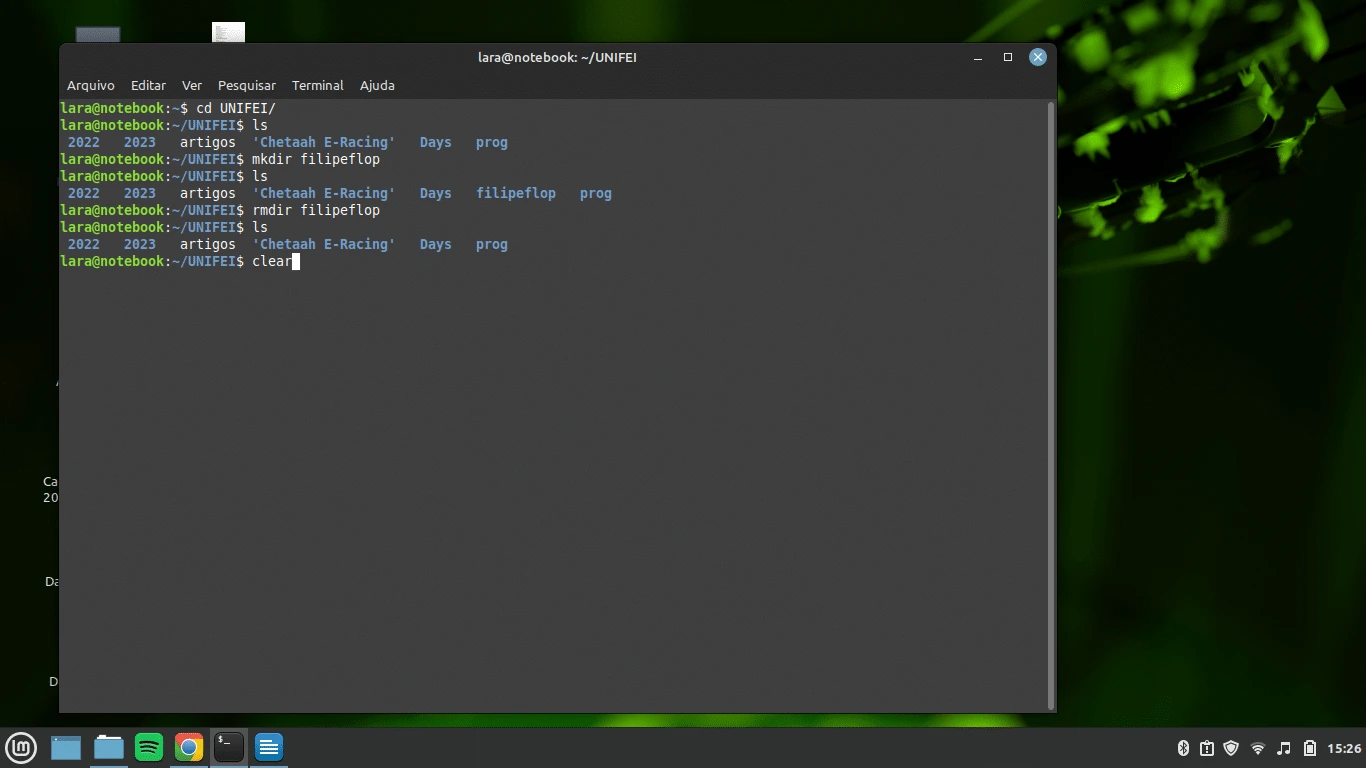This screenshot has height=768, width=1366.
Task: Click the show desktop icon in taskbar
Action: click(66, 747)
